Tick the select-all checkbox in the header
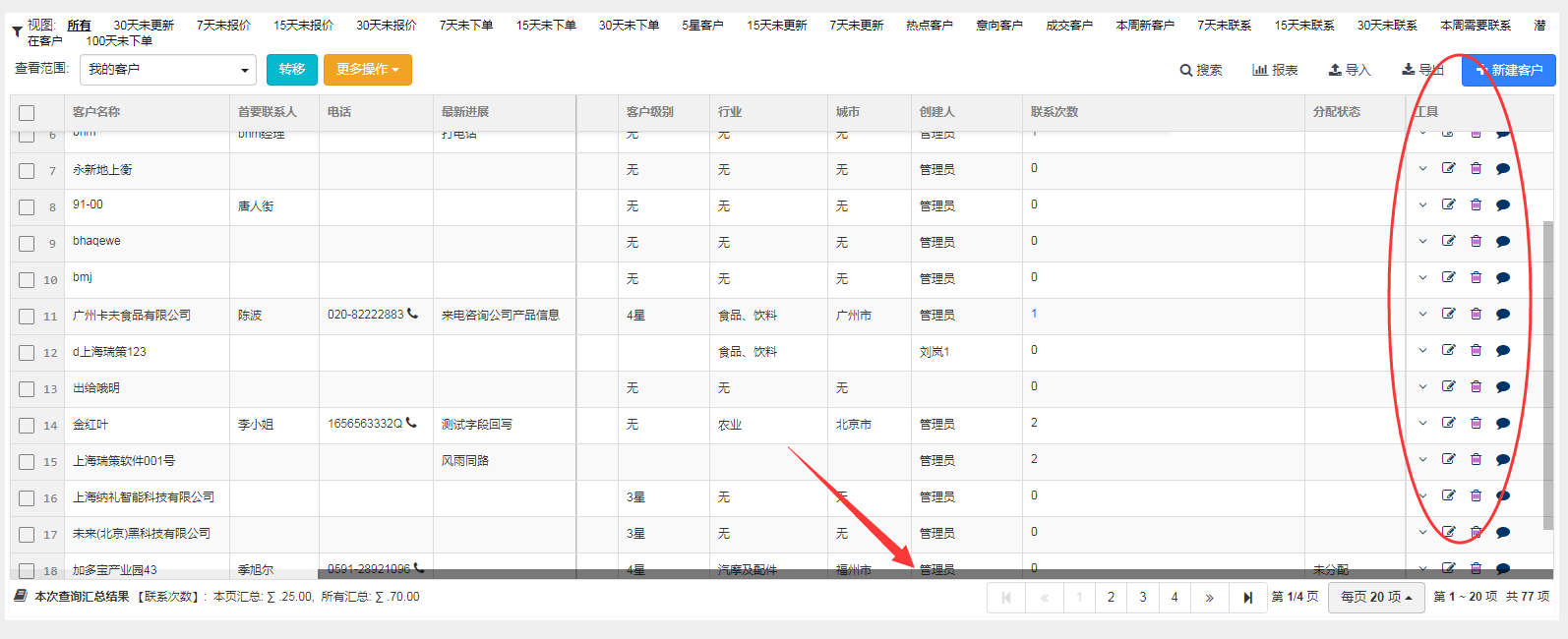 click(x=27, y=113)
